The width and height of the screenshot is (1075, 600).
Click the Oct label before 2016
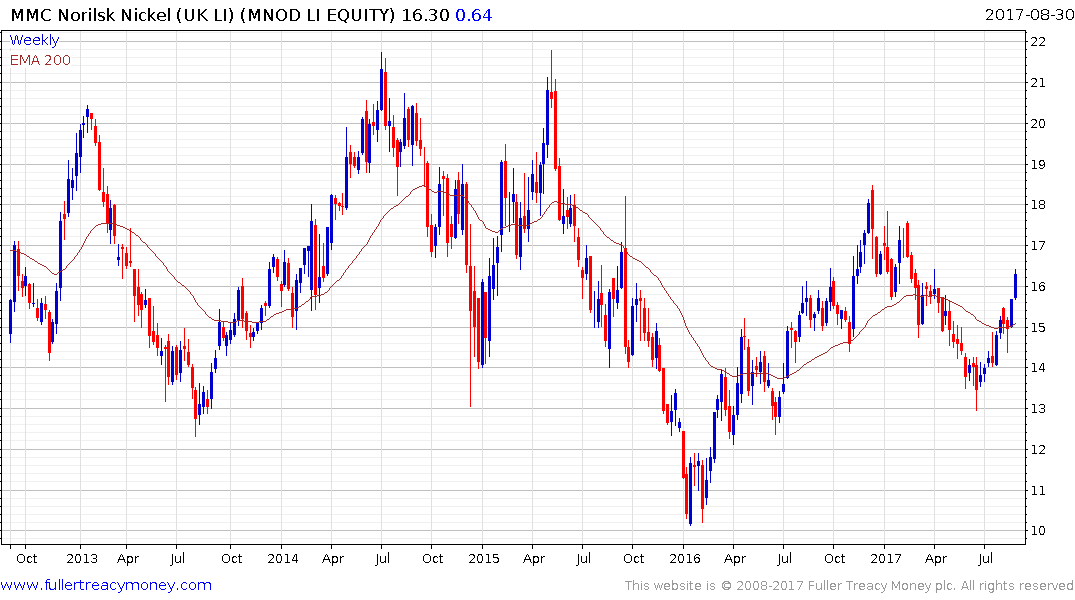pyautogui.click(x=633, y=558)
